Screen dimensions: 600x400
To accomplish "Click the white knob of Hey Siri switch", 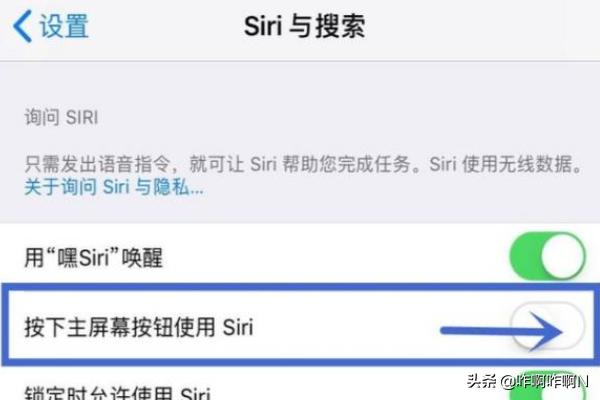I will pyautogui.click(x=562, y=256).
